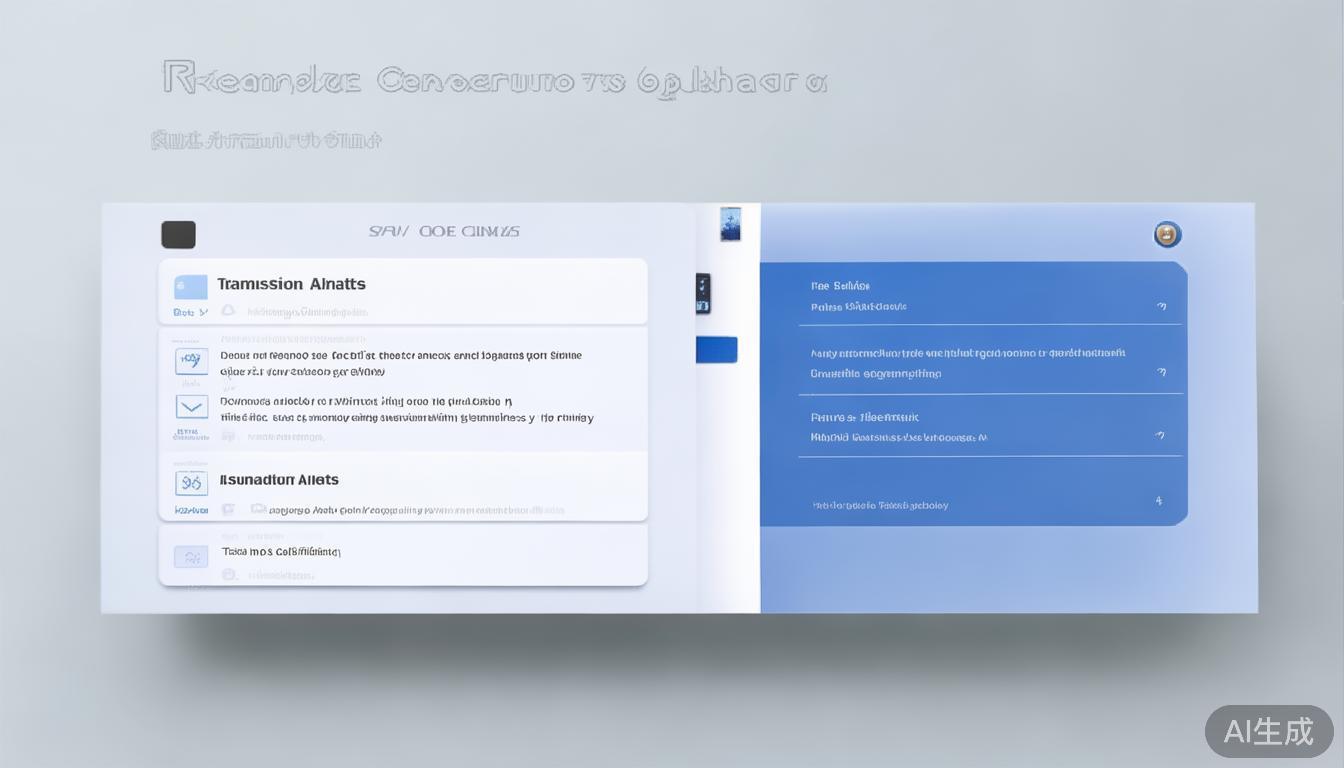This screenshot has height=768, width=1344.
Task: Click the dark square icon at top-left
Action: 178,235
